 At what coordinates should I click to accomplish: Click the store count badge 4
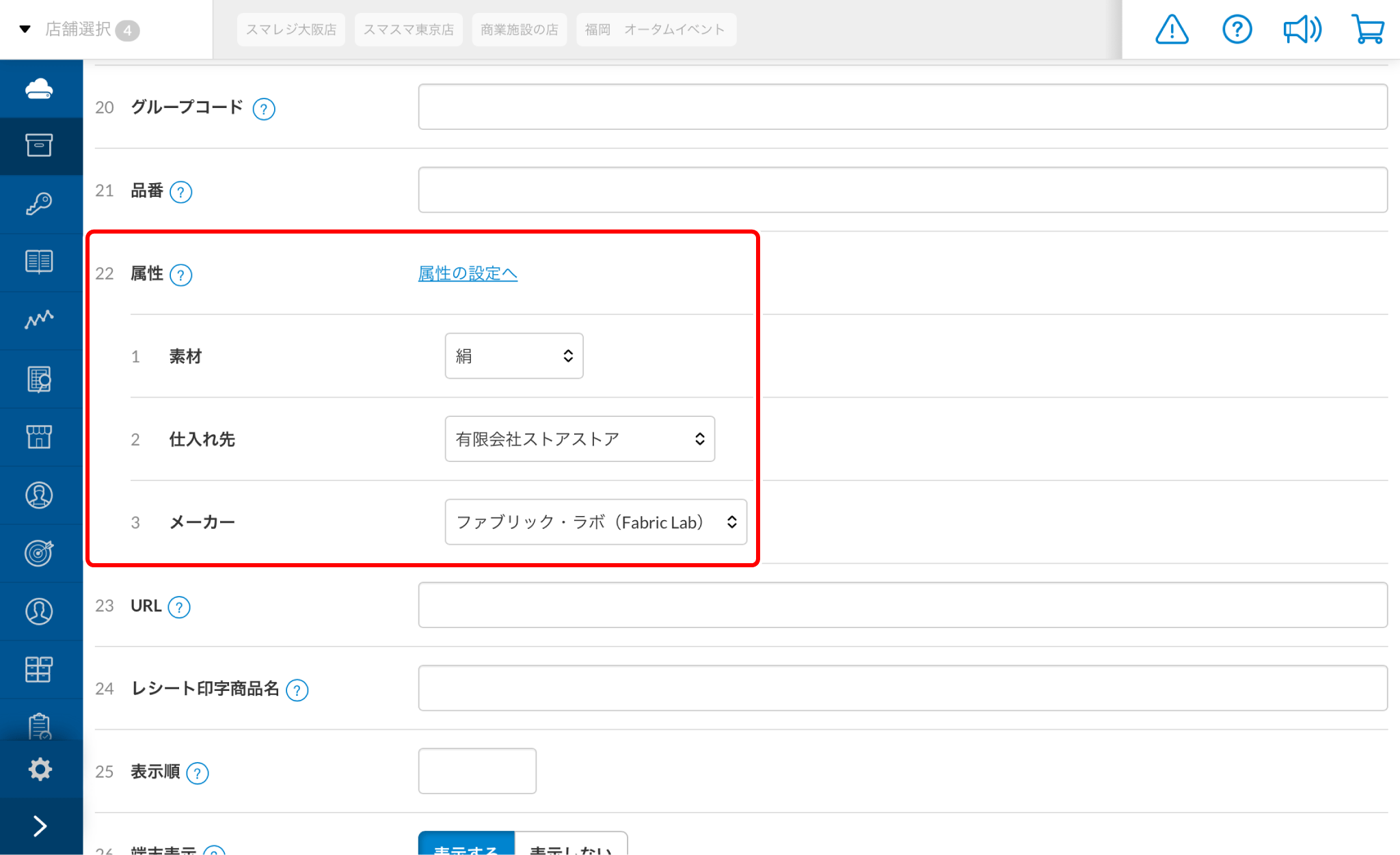[127, 30]
